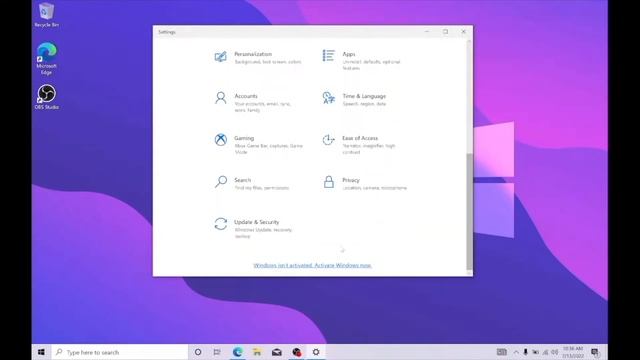Open the Ease of Access category label
Image resolution: width=640 pixels, height=360 pixels.
click(360, 138)
